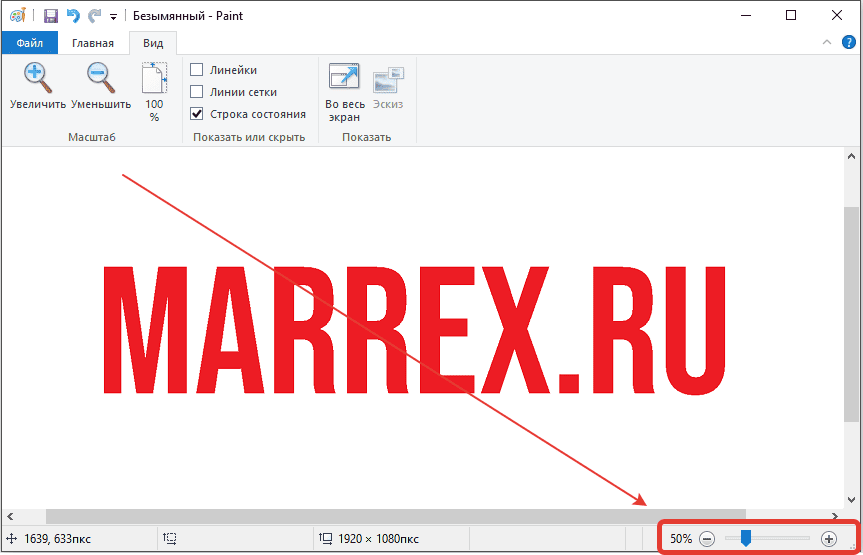Click the selection size icon in the status bar
The image size is (863, 555).
pos(170,538)
